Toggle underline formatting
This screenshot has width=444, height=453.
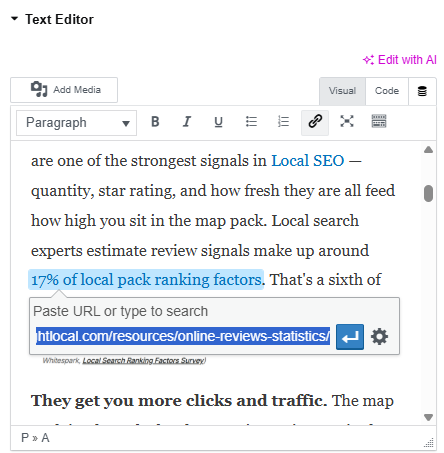(219, 122)
